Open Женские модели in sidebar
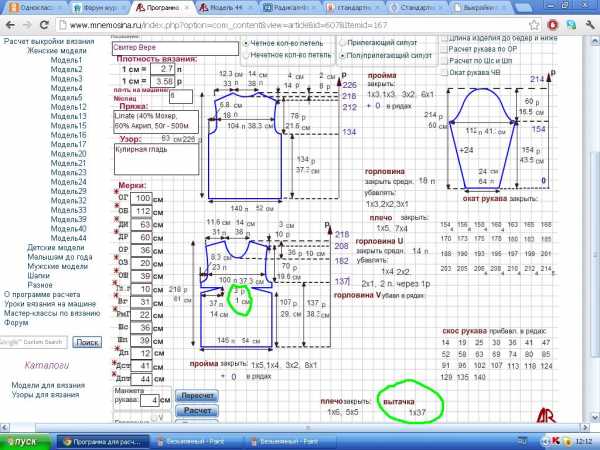This screenshot has width=600, height=450. 55,50
